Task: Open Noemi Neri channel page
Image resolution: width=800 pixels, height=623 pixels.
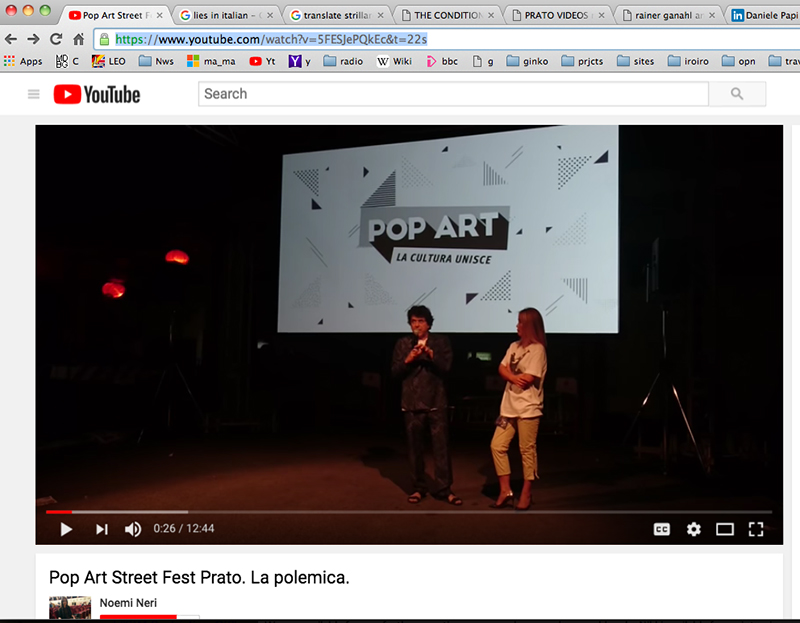Action: point(121,603)
